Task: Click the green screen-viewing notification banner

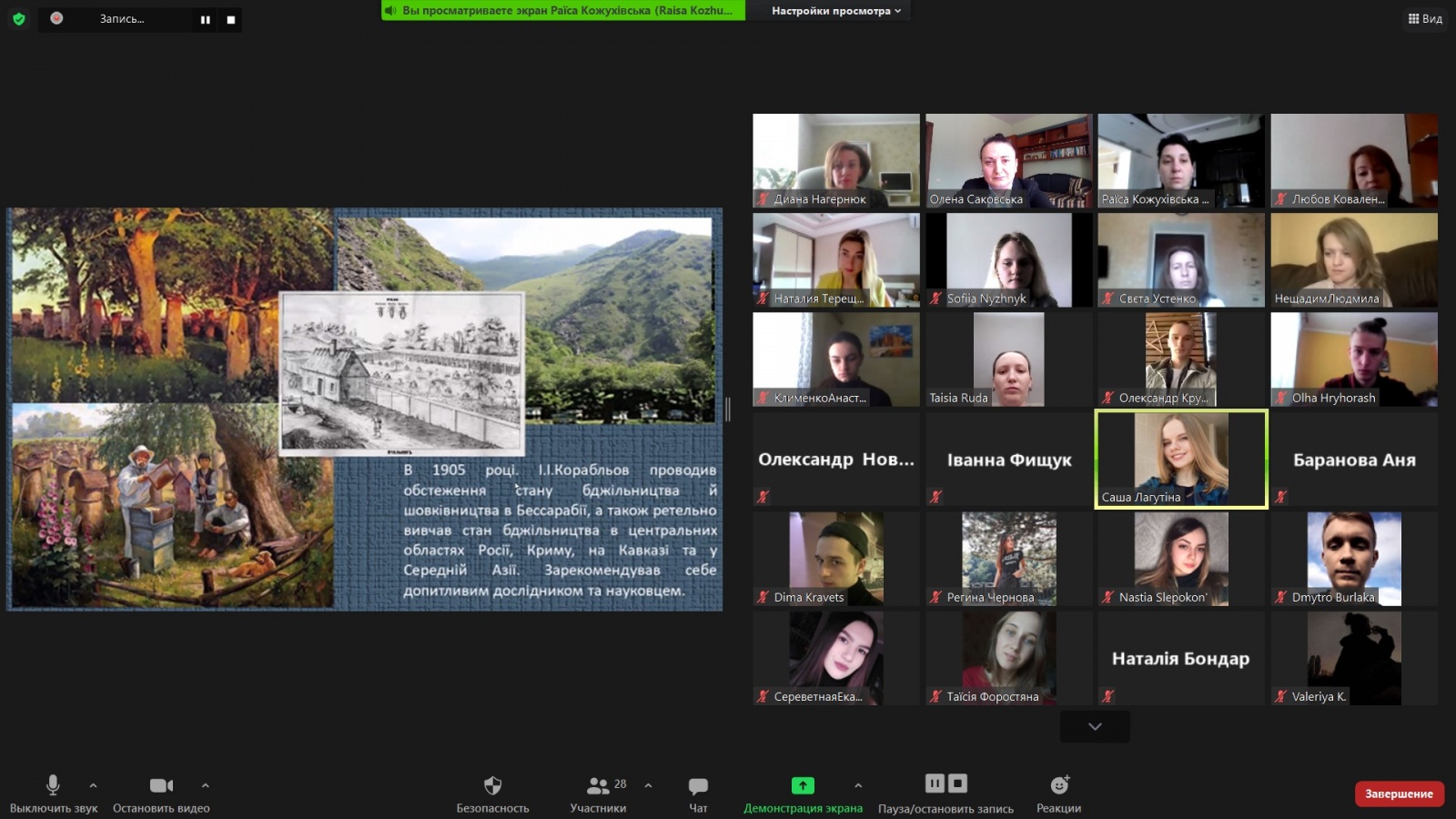Action: [563, 10]
